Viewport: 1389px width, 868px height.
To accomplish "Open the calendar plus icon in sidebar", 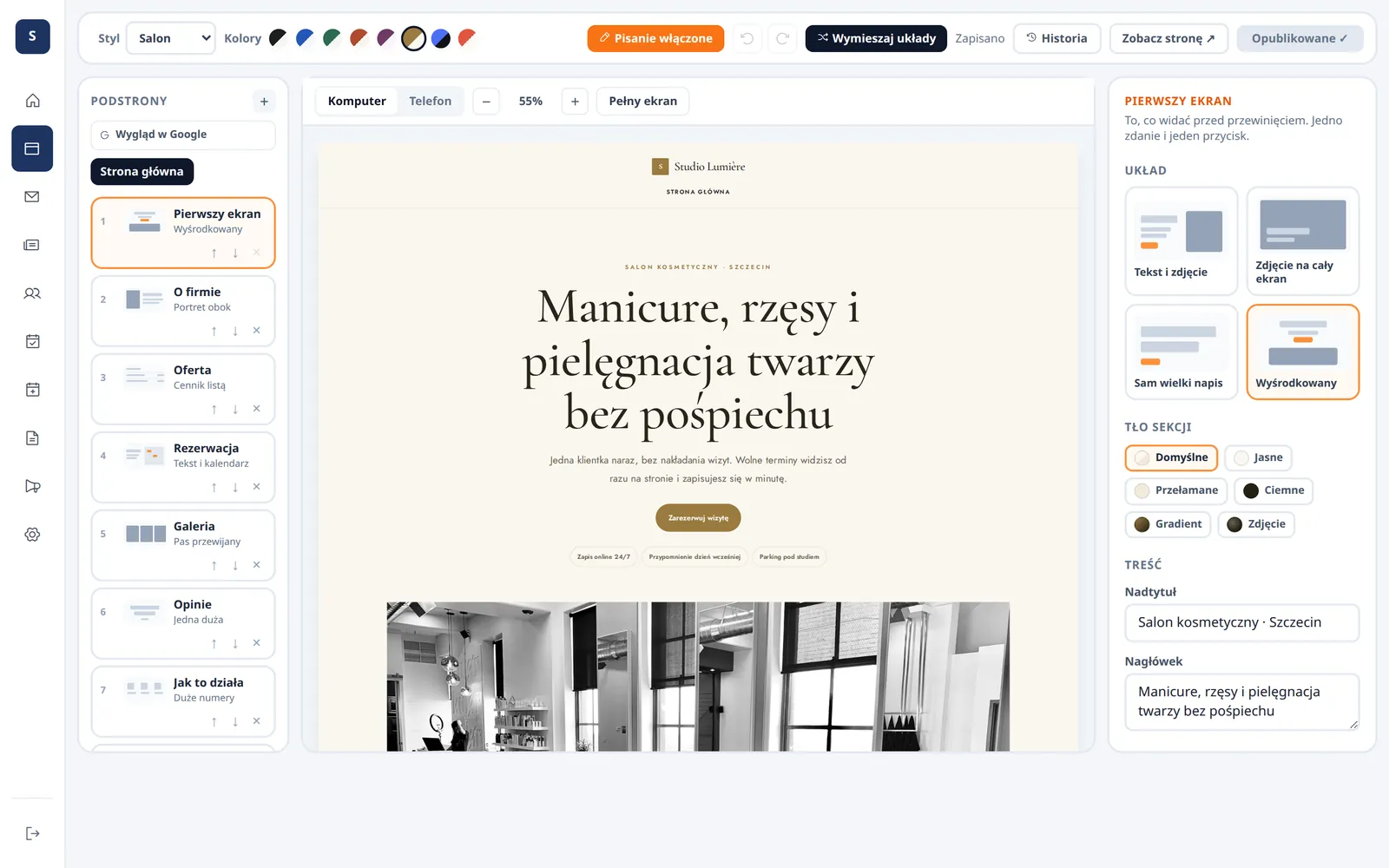I will [32, 390].
